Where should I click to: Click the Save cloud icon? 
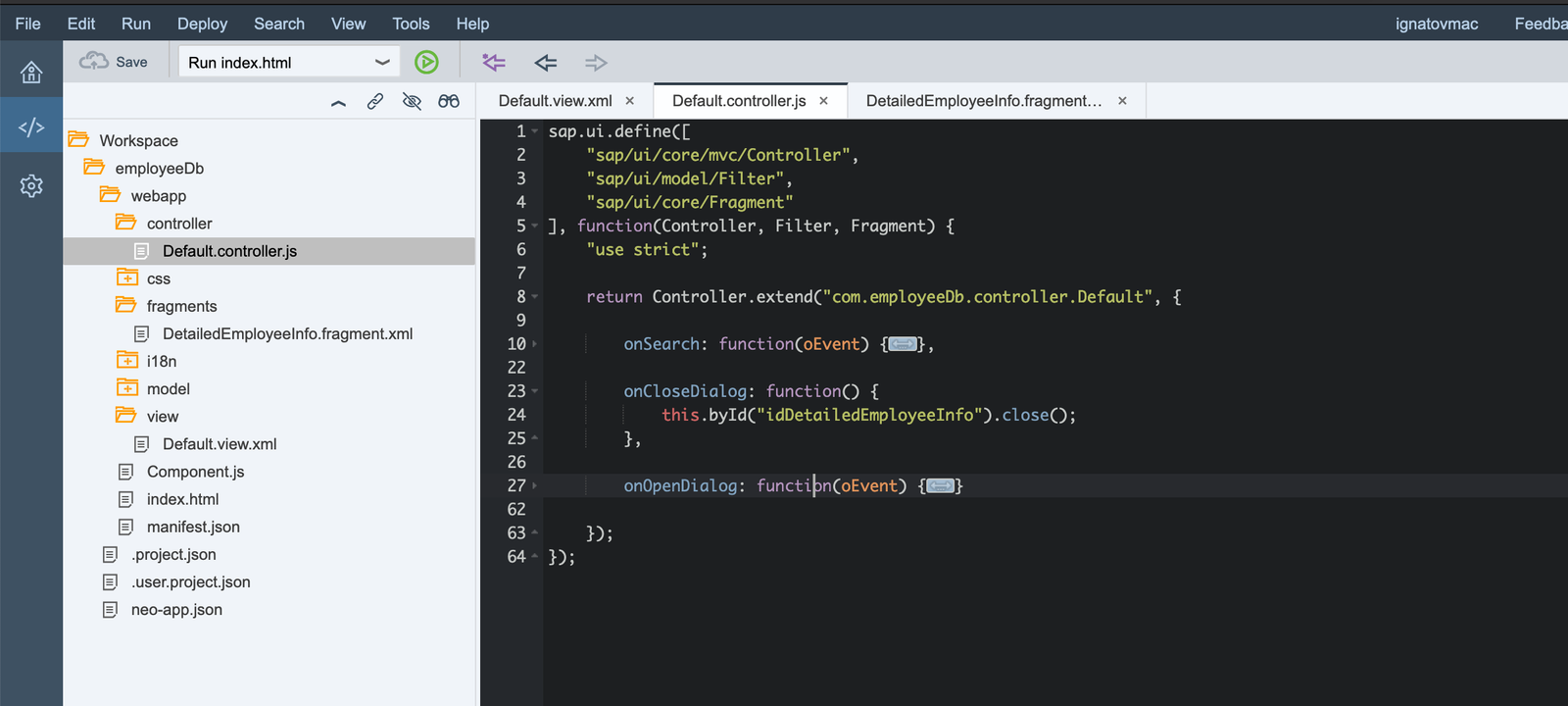[x=94, y=62]
